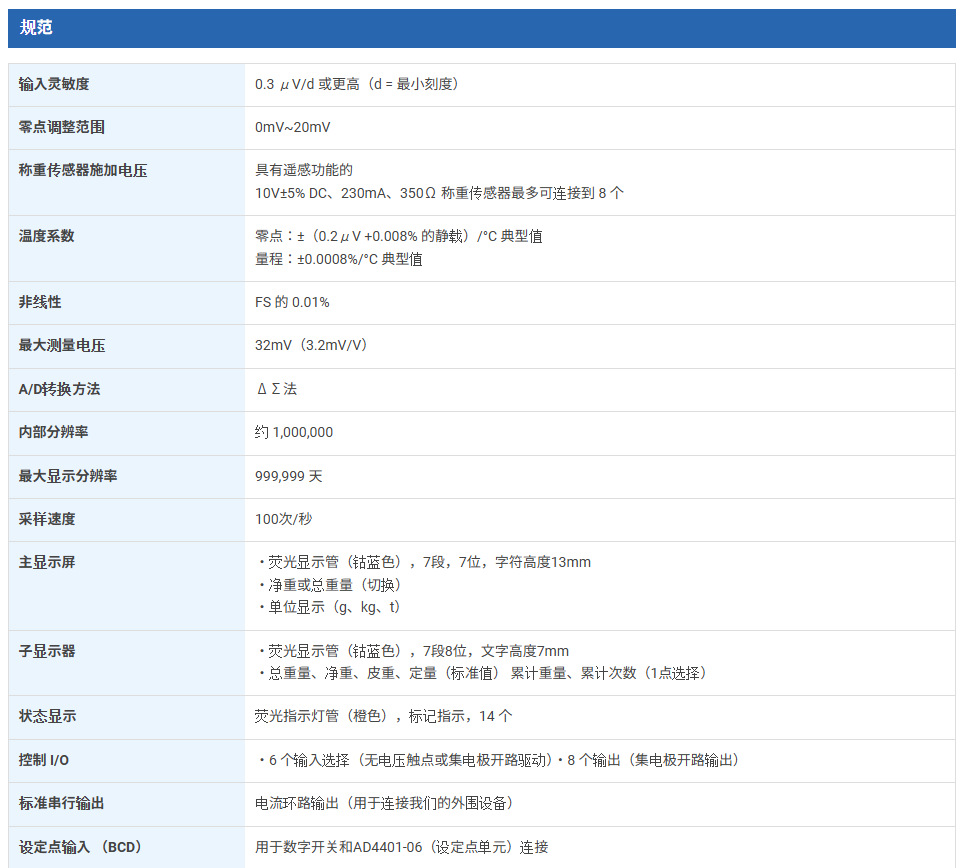975x868 pixels.
Task: Click the ΔΣ法 value text
Action: 277,389
